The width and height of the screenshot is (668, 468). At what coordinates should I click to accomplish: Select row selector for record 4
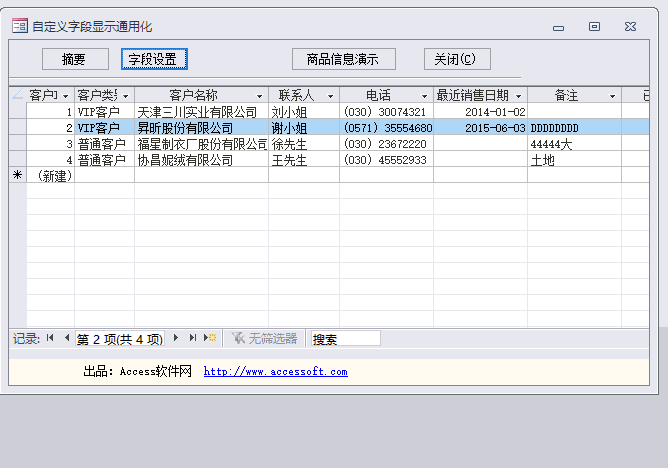(x=17, y=159)
